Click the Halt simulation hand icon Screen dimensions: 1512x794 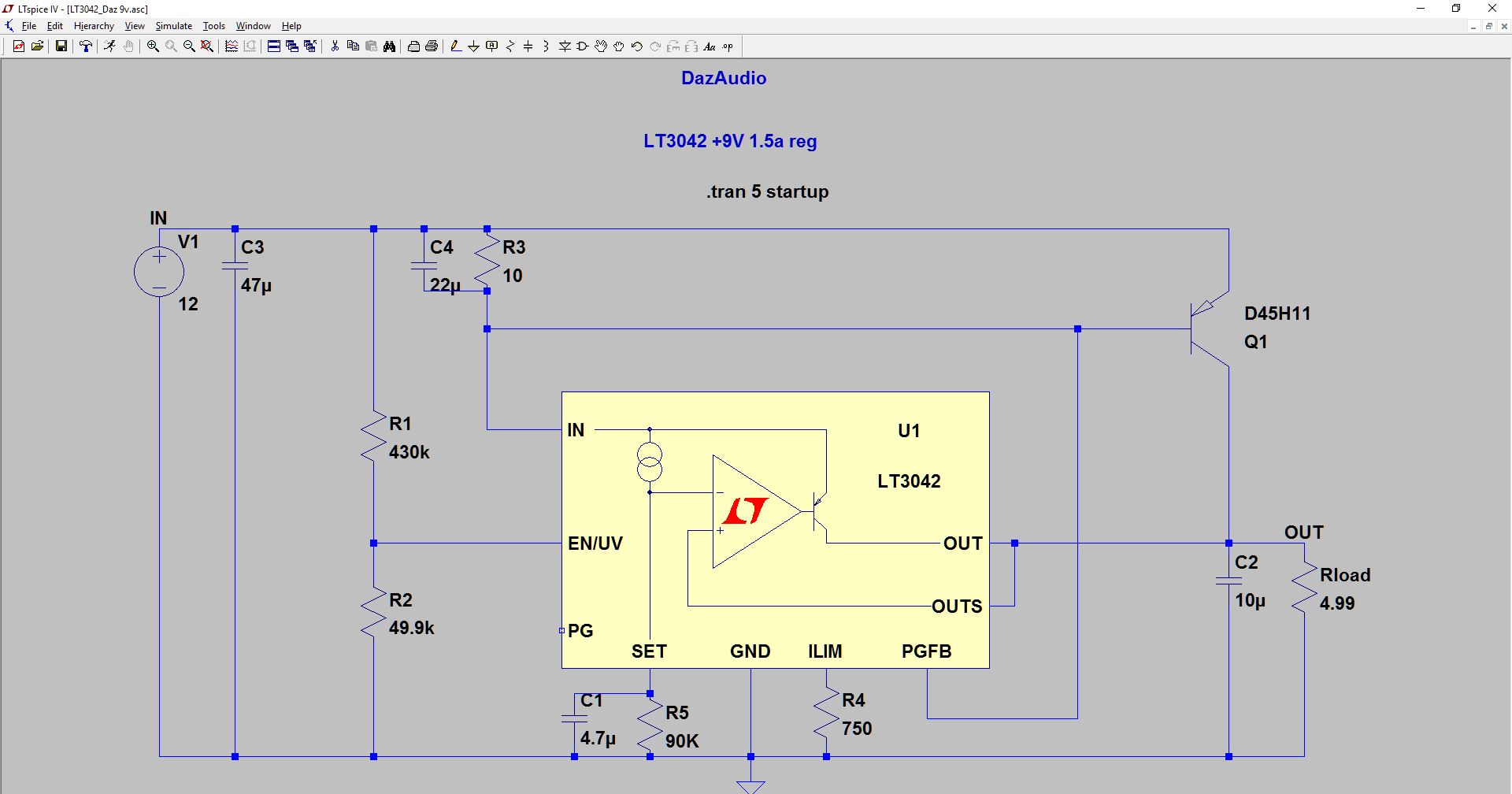pos(128,46)
